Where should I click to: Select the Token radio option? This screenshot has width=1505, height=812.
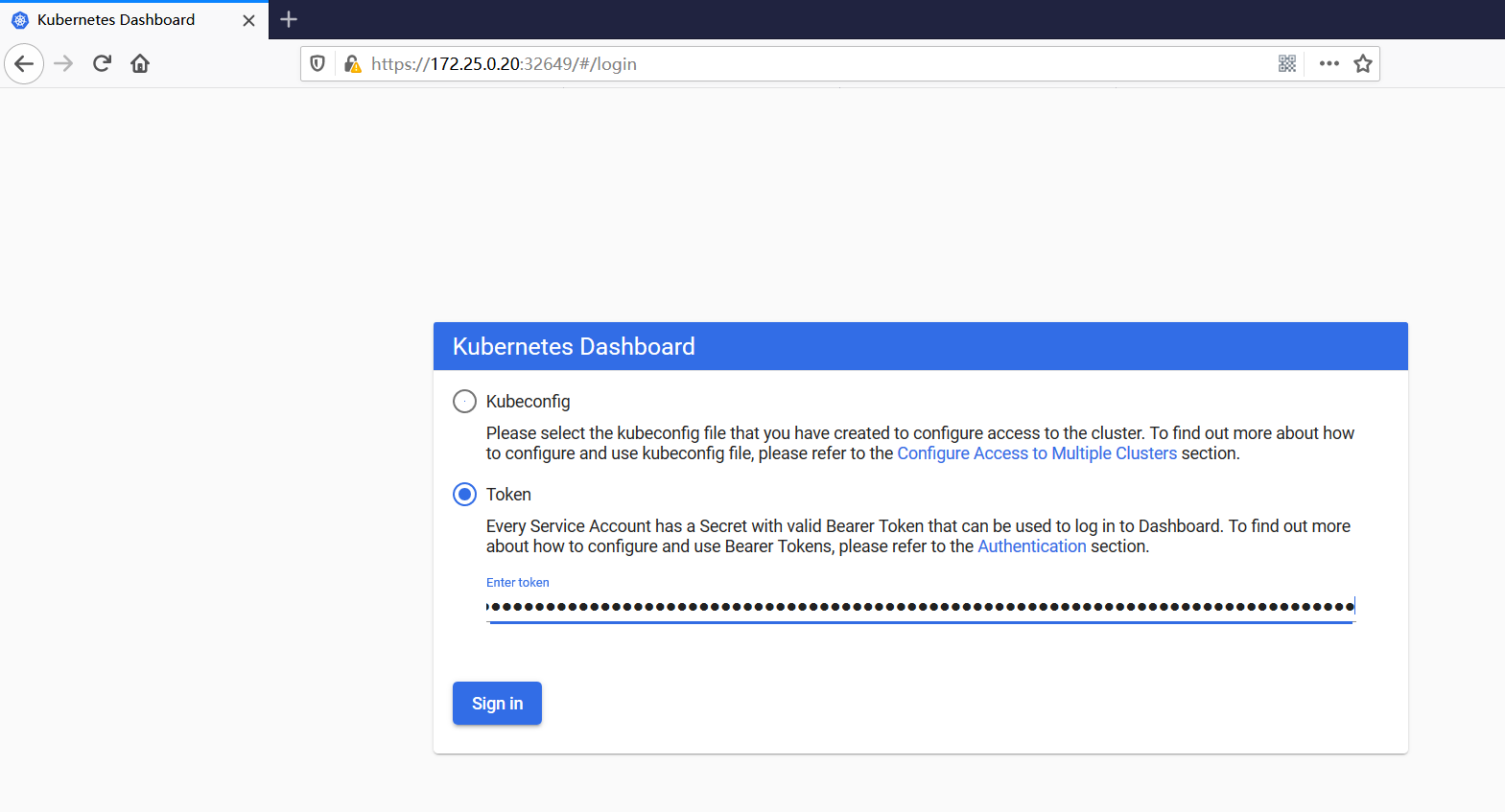pos(464,494)
